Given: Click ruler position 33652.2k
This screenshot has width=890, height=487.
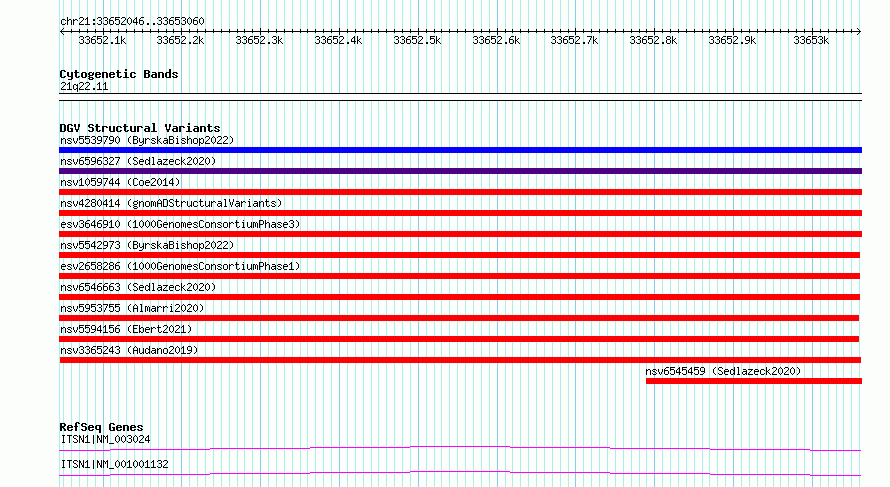Looking at the screenshot, I should pyautogui.click(x=180, y=40).
